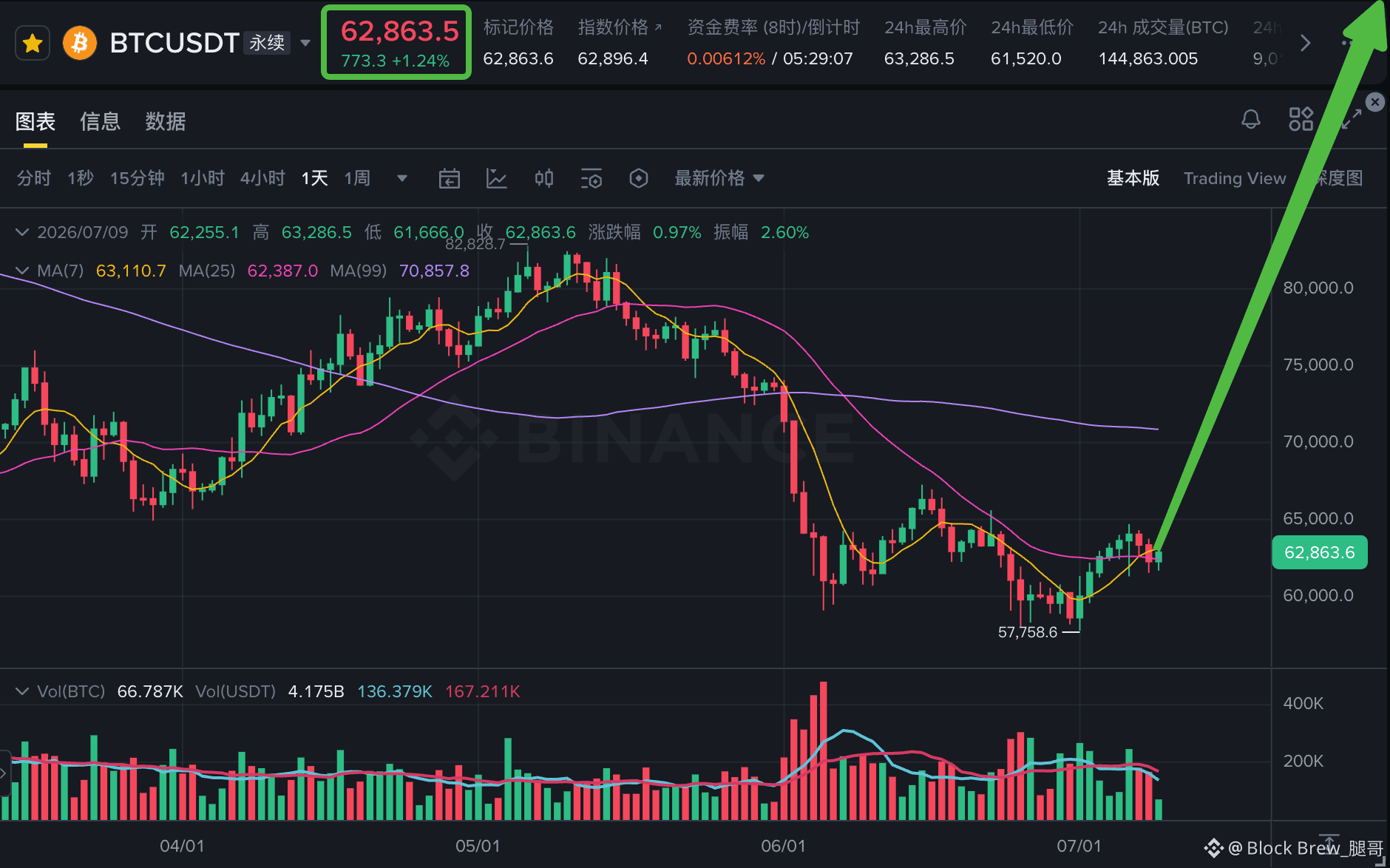This screenshot has height=868, width=1390.
Task: Open the 最新价格 price type dropdown
Action: [x=719, y=178]
